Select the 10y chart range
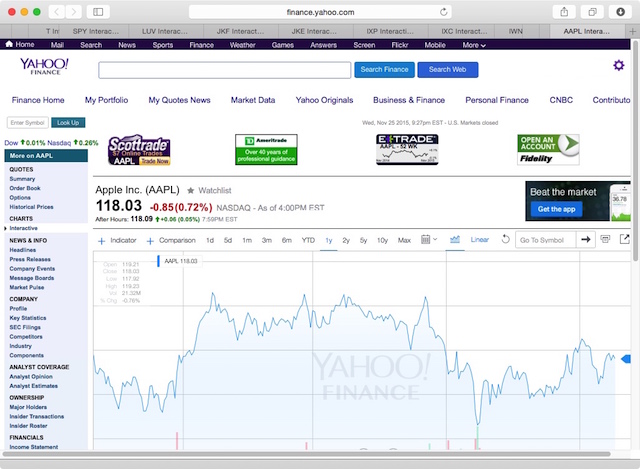 pos(382,240)
